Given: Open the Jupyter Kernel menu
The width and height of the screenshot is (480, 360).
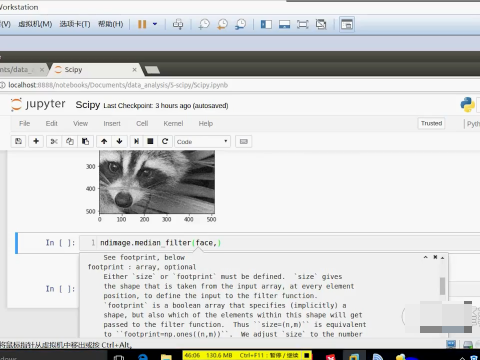Looking at the screenshot, I should coord(173,124).
